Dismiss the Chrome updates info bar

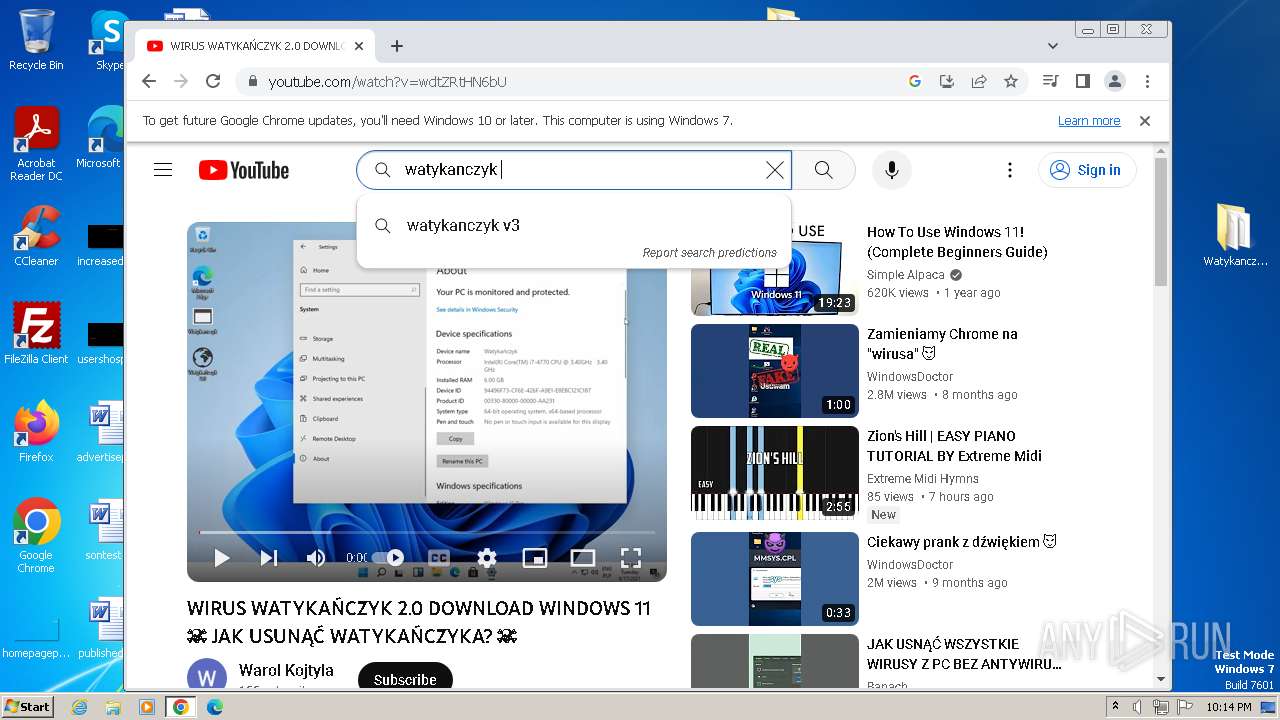pyautogui.click(x=1145, y=121)
